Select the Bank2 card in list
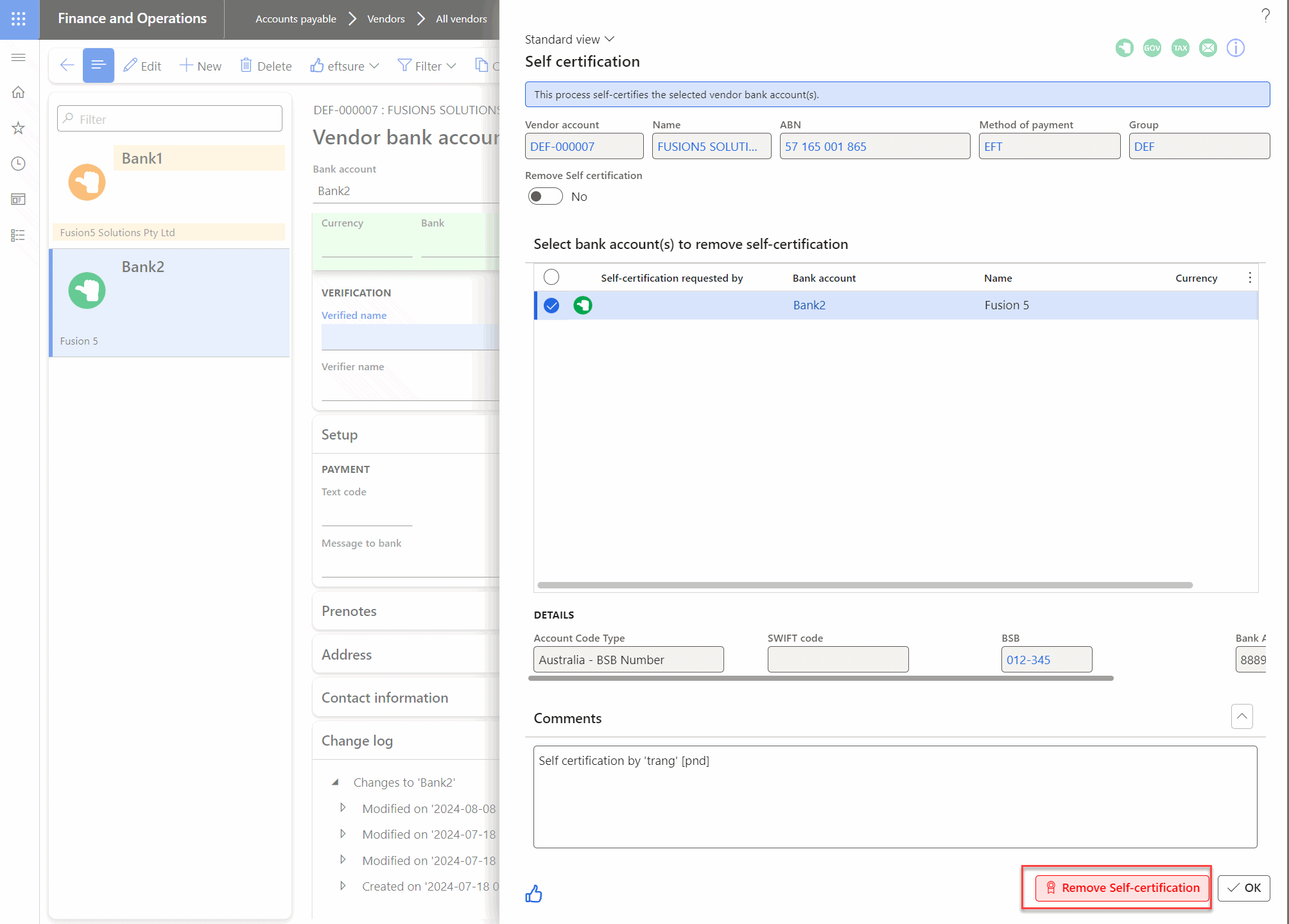1289x924 pixels. (x=169, y=302)
